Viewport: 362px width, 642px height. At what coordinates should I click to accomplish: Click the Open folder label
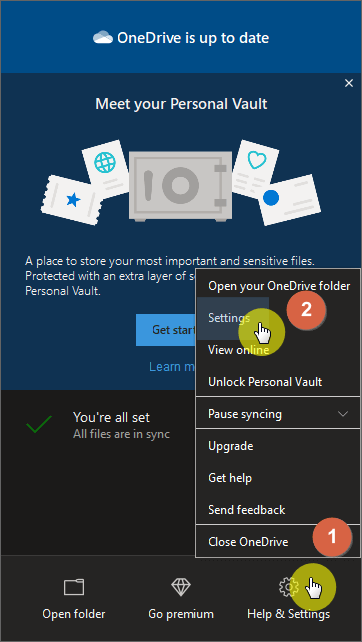pos(74,614)
